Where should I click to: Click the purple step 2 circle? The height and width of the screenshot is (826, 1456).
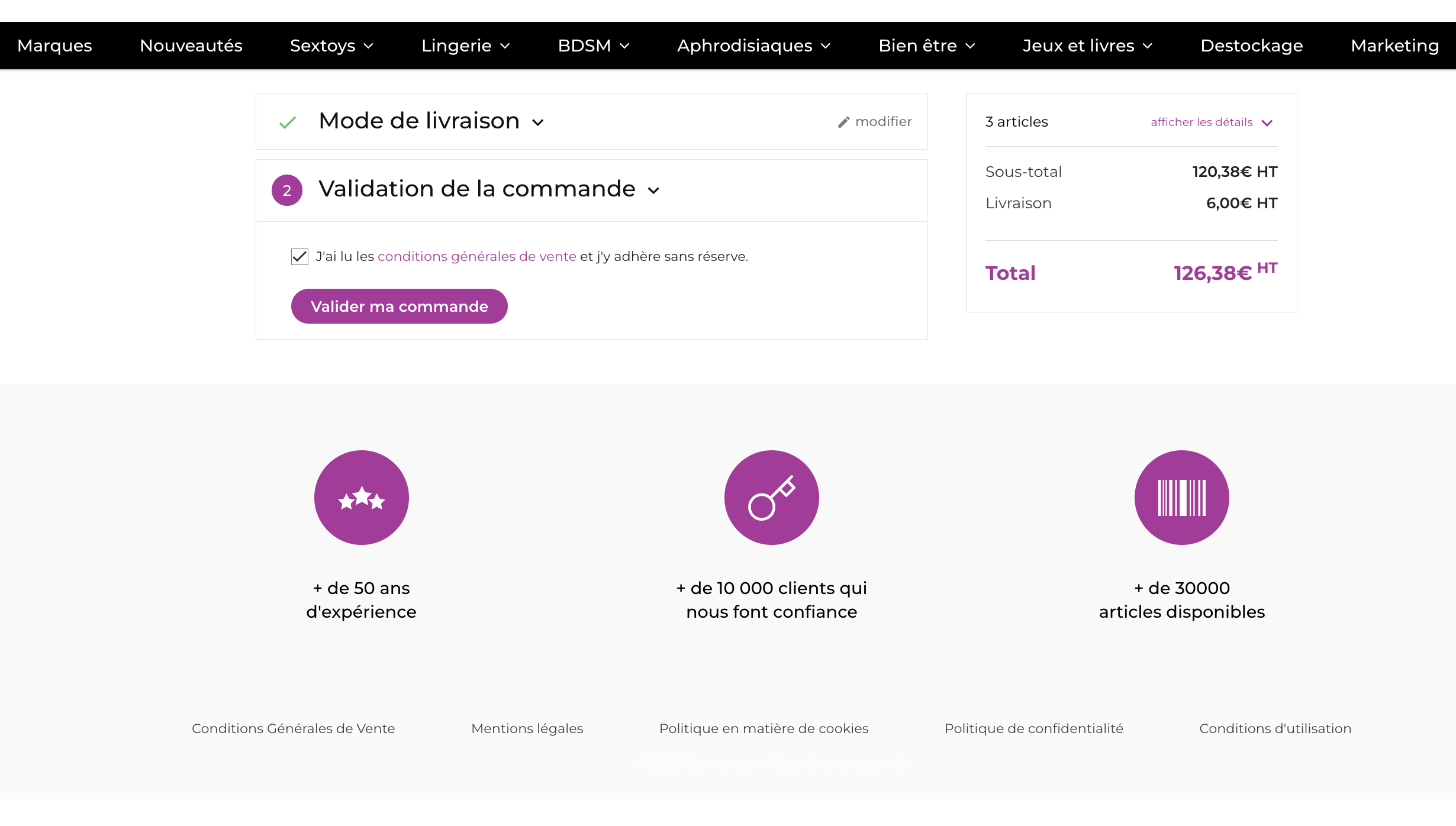coord(287,191)
